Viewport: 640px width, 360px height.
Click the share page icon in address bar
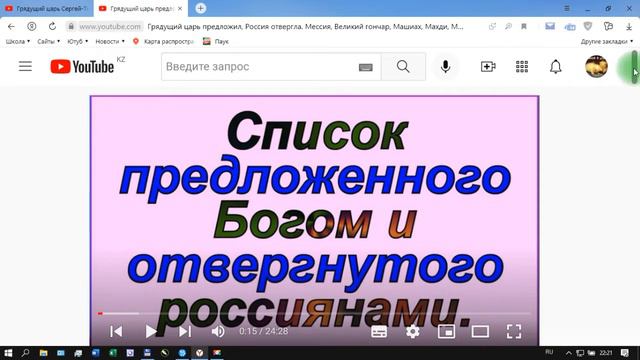pyautogui.click(x=493, y=27)
